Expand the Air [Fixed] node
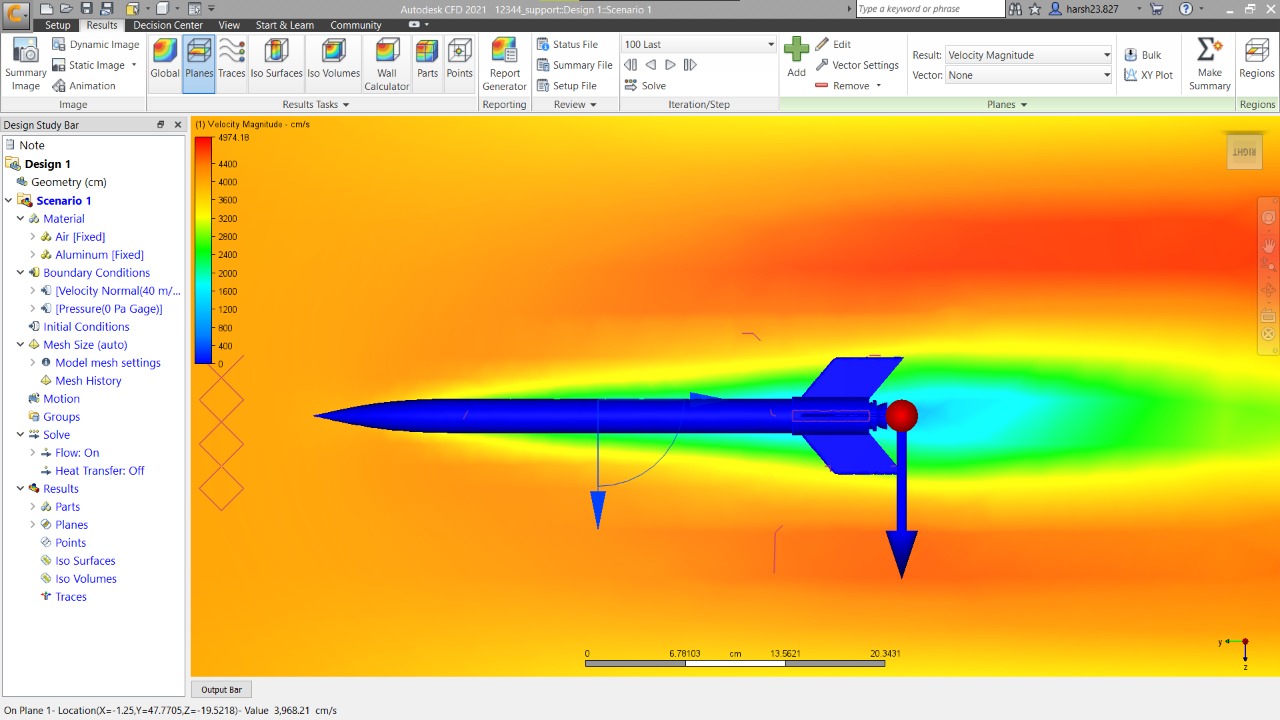This screenshot has height=720, width=1280. tap(33, 237)
